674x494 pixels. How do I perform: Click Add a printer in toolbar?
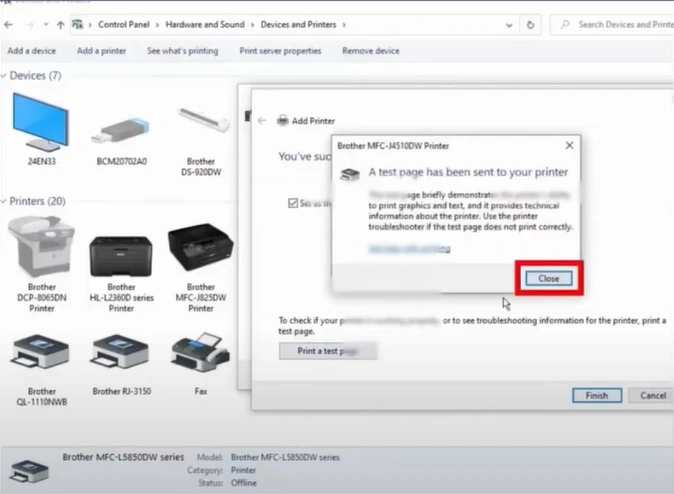click(100, 51)
